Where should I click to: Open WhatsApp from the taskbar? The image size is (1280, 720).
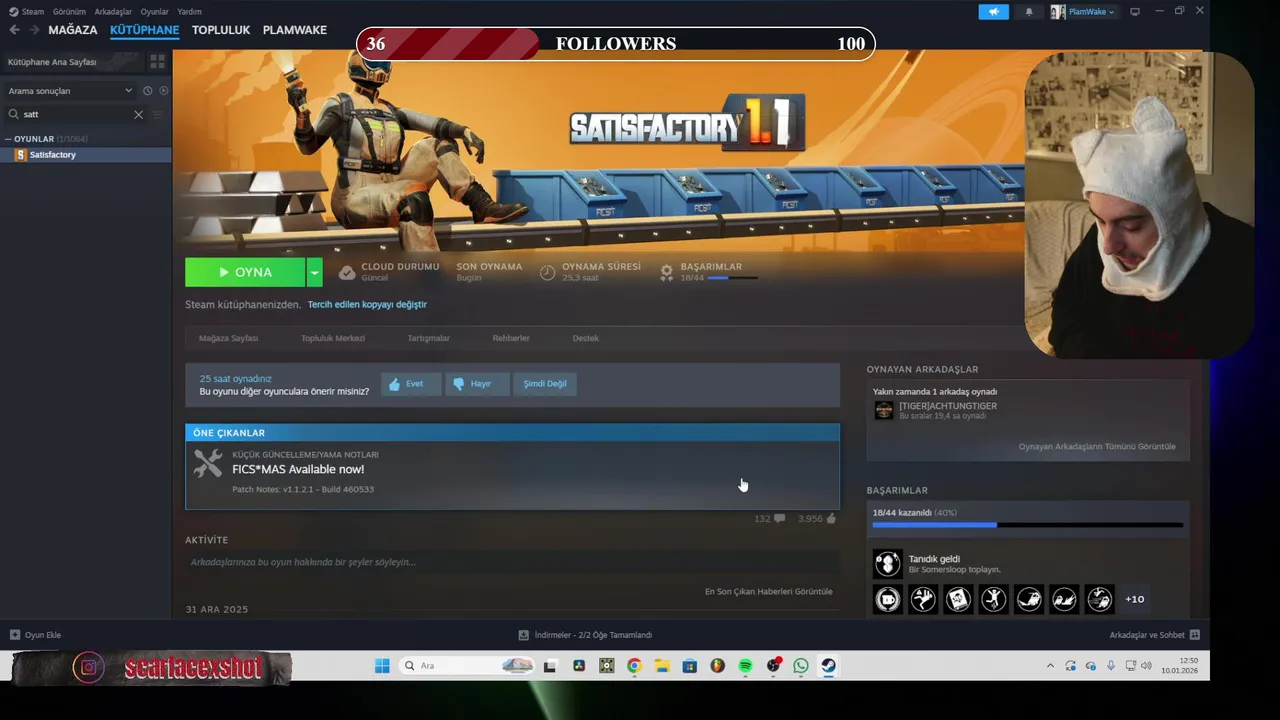tap(801, 666)
